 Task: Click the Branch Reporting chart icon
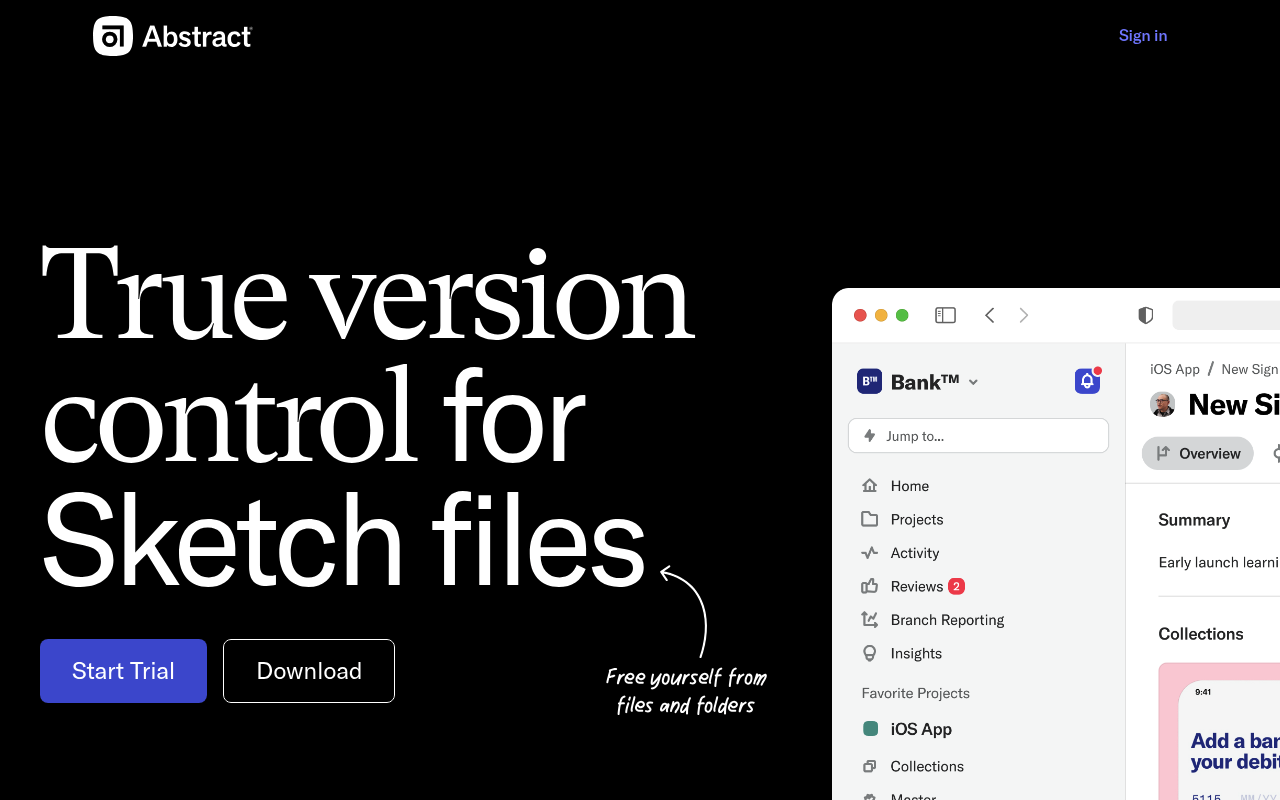click(x=870, y=620)
